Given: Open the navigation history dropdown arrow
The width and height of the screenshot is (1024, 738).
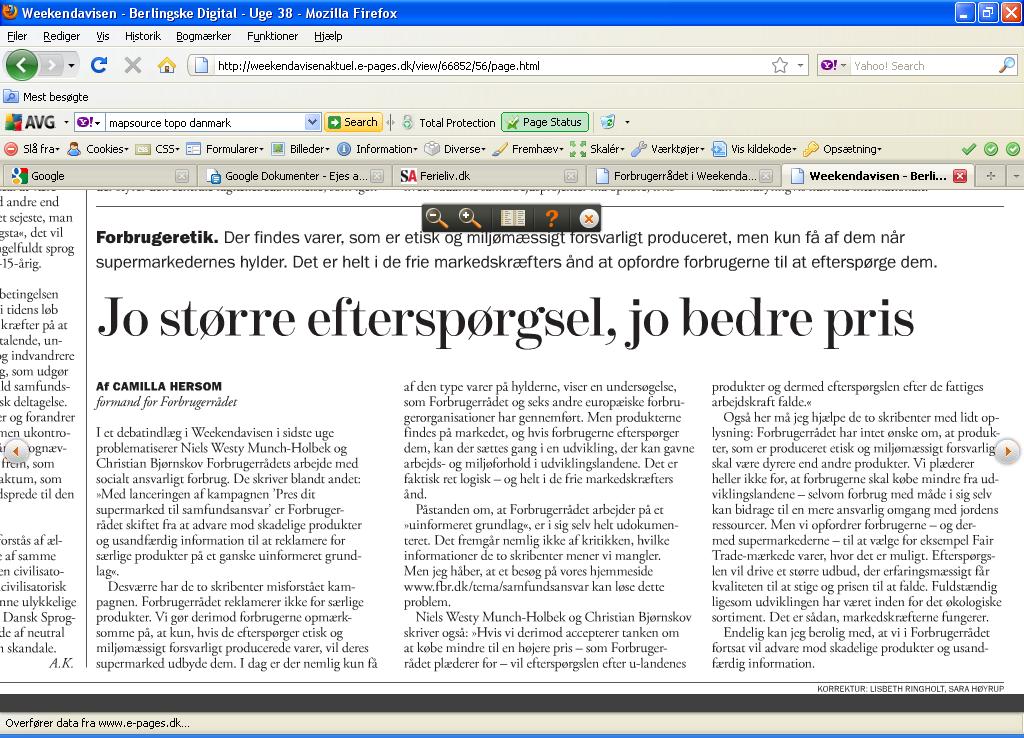Looking at the screenshot, I should pos(71,65).
